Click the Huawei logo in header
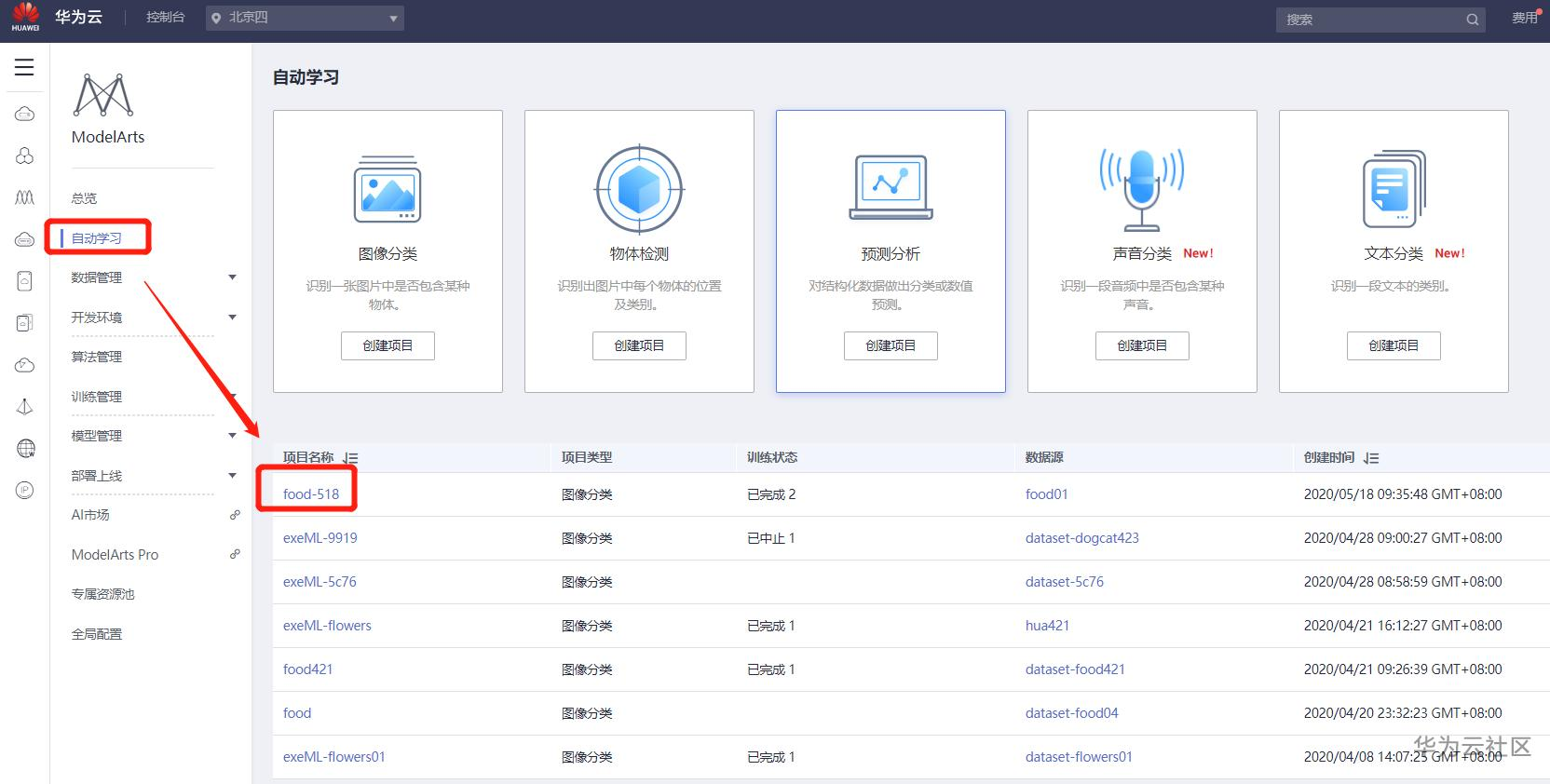 pos(25,17)
